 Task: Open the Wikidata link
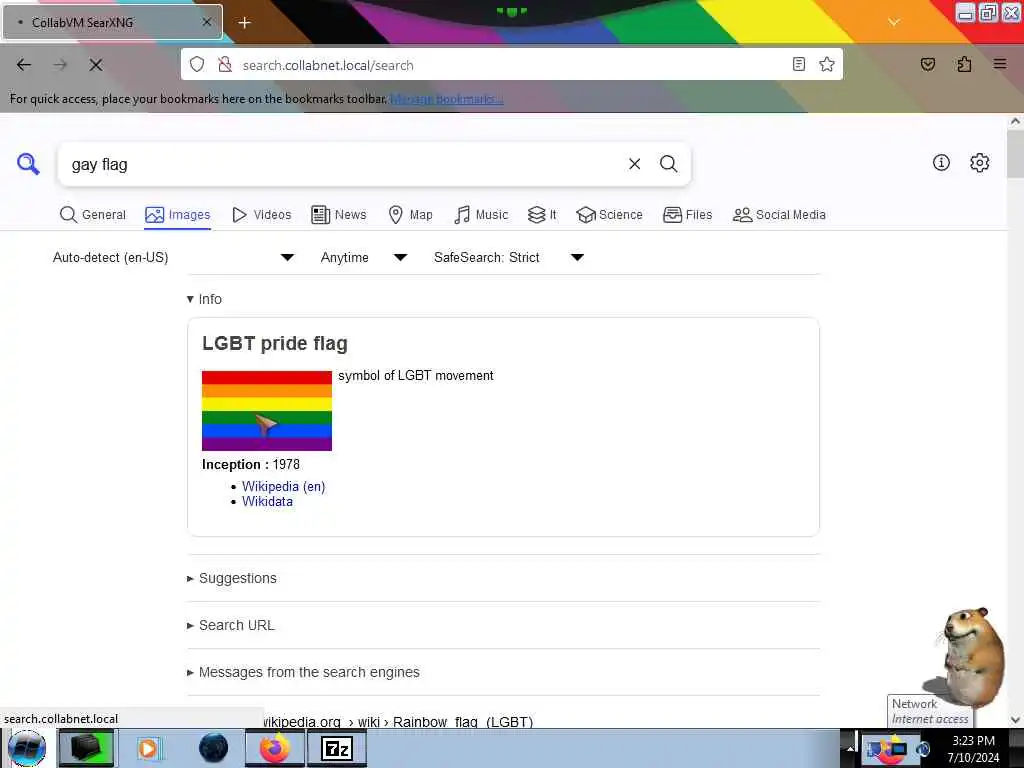point(267,502)
